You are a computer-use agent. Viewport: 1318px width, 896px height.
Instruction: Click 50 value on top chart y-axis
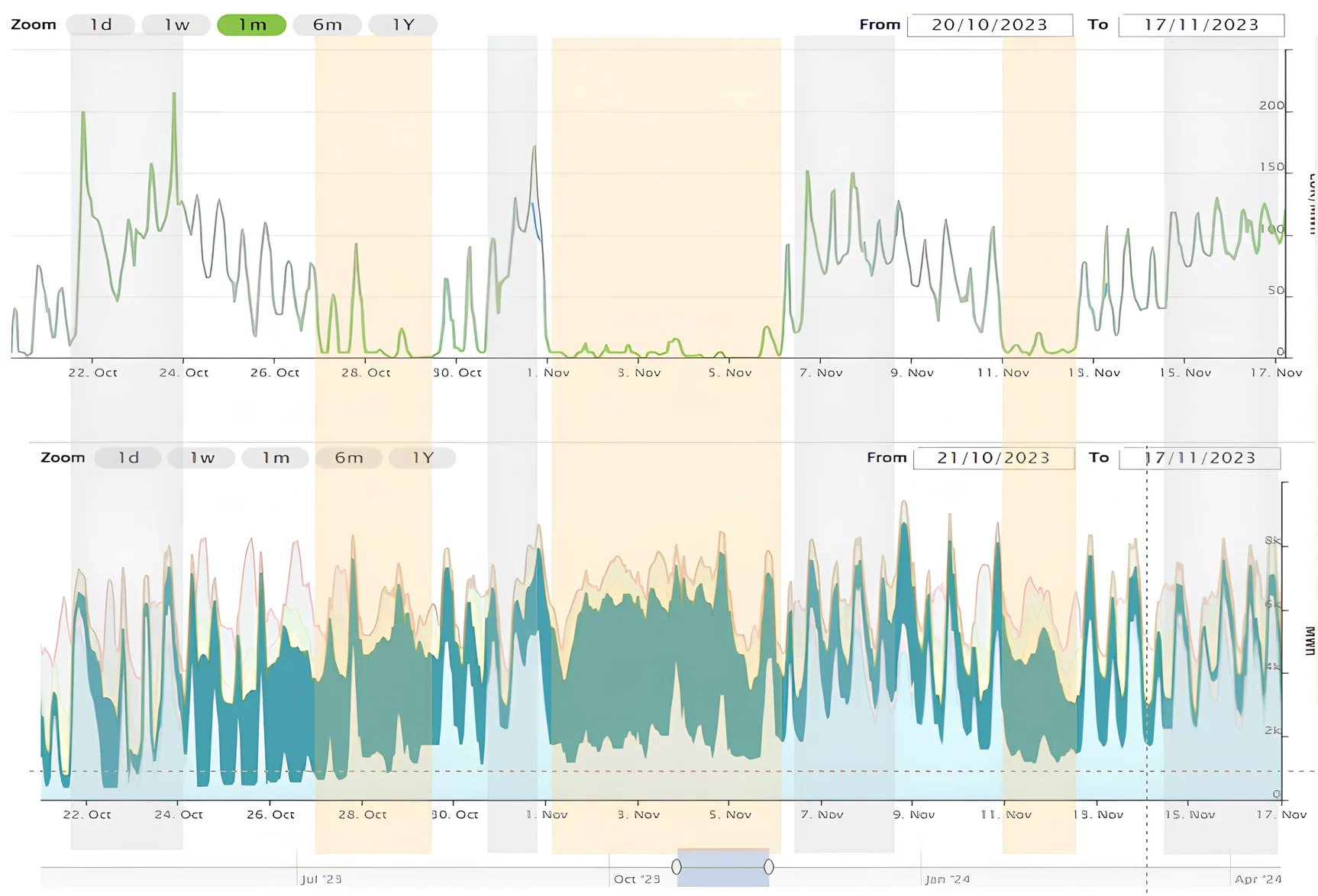pyautogui.click(x=1276, y=290)
